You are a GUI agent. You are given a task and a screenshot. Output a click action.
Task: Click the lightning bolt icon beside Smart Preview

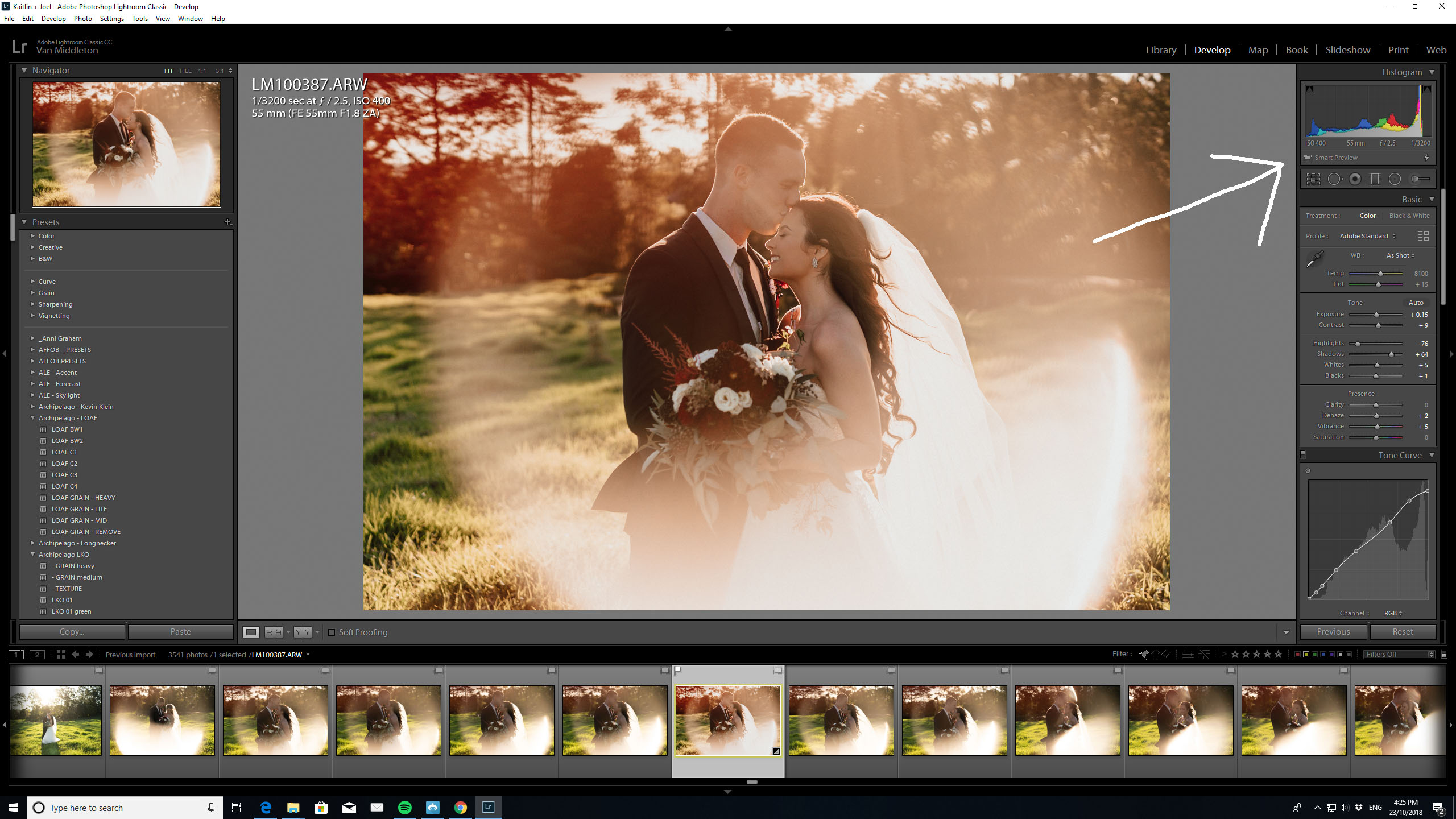pyautogui.click(x=1426, y=158)
